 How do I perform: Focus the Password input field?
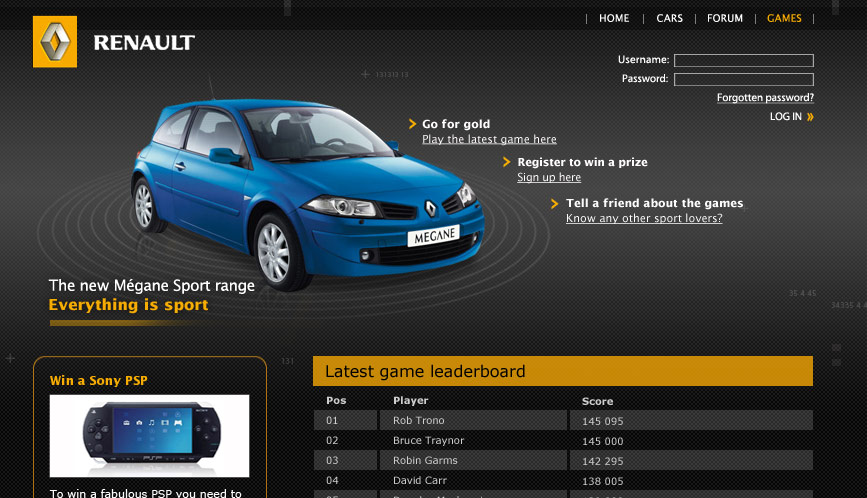pyautogui.click(x=744, y=80)
